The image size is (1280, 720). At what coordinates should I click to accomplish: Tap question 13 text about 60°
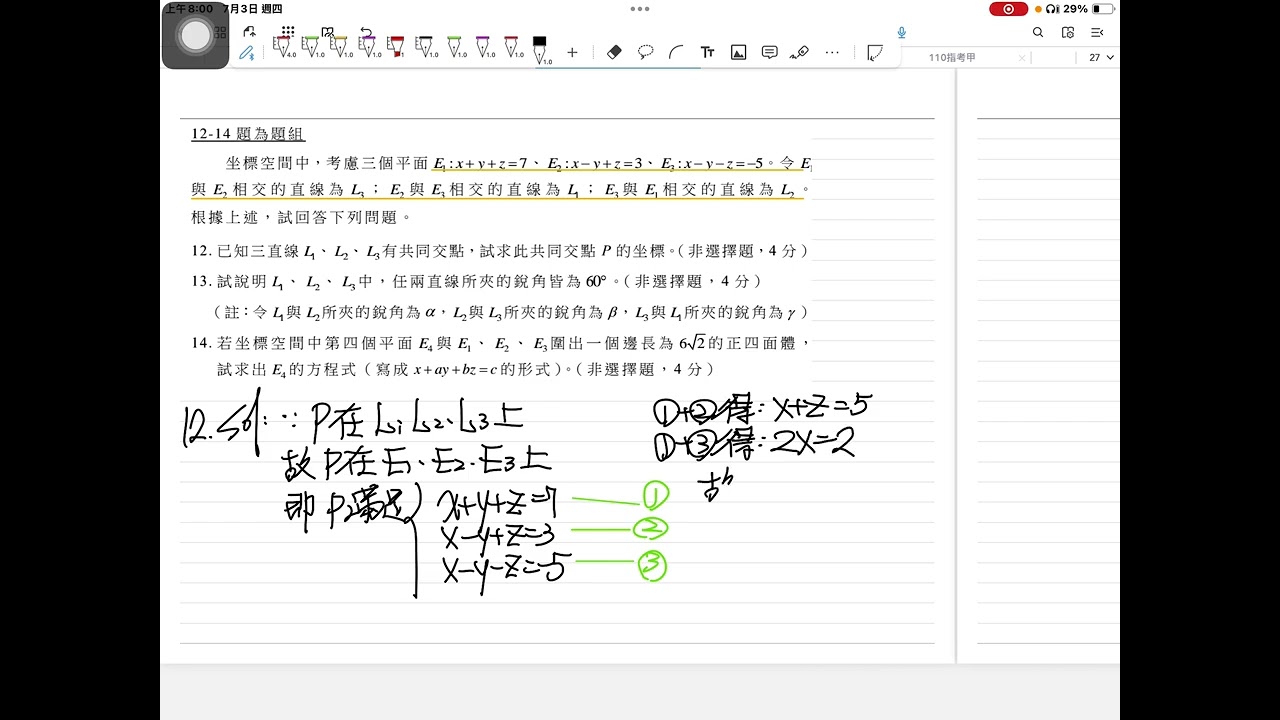click(476, 282)
